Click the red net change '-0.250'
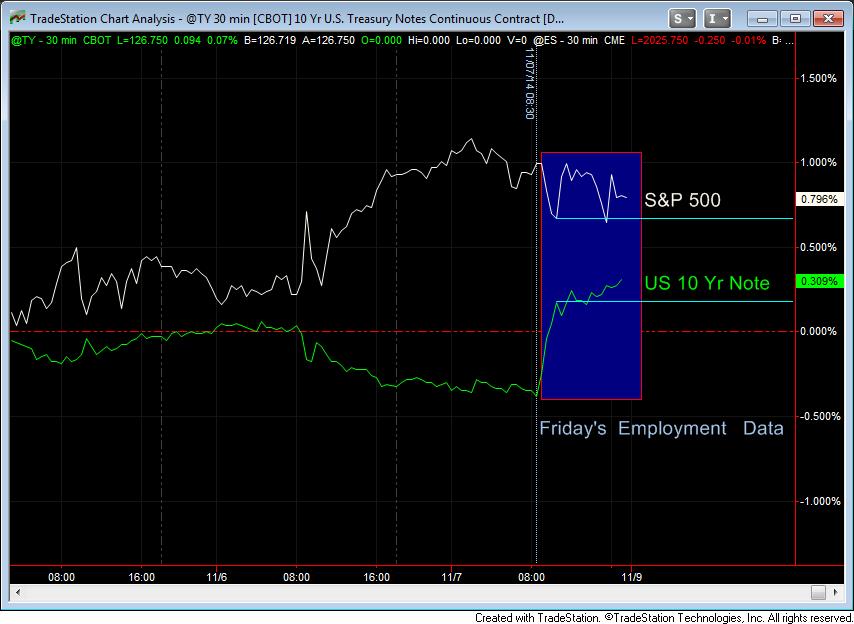Viewport: 854px width, 624px height. pos(710,40)
